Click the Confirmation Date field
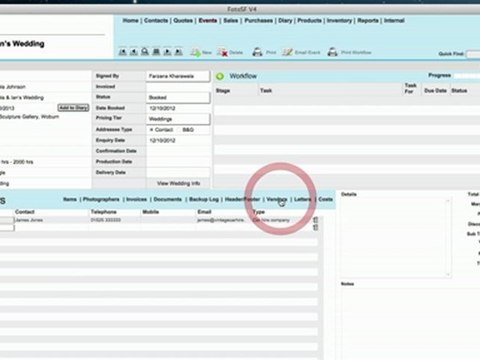Screen dimensions: 480x360 tap(178, 151)
